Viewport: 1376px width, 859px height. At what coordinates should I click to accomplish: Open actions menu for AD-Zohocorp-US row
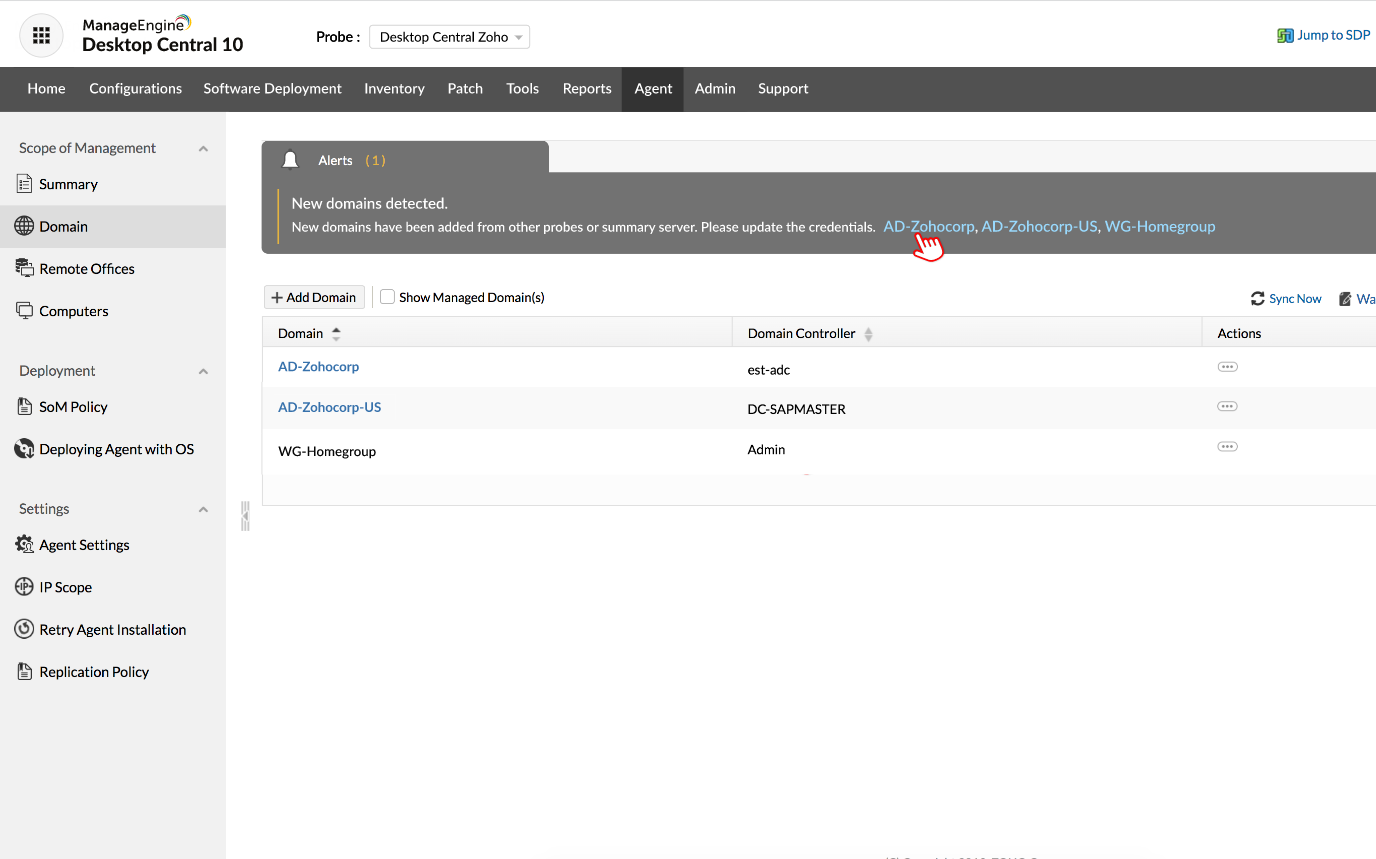point(1227,407)
